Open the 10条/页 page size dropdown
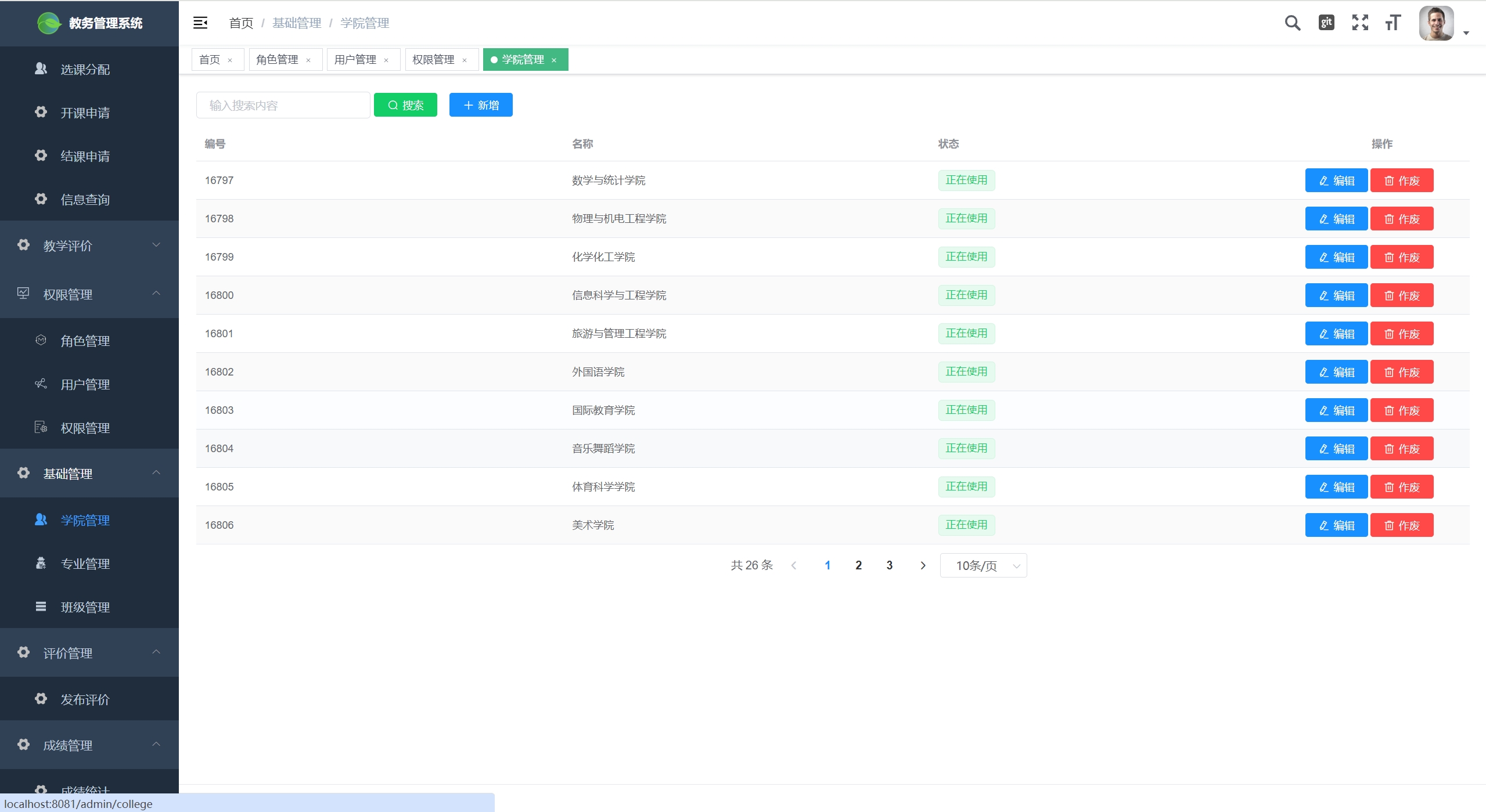 [x=983, y=565]
